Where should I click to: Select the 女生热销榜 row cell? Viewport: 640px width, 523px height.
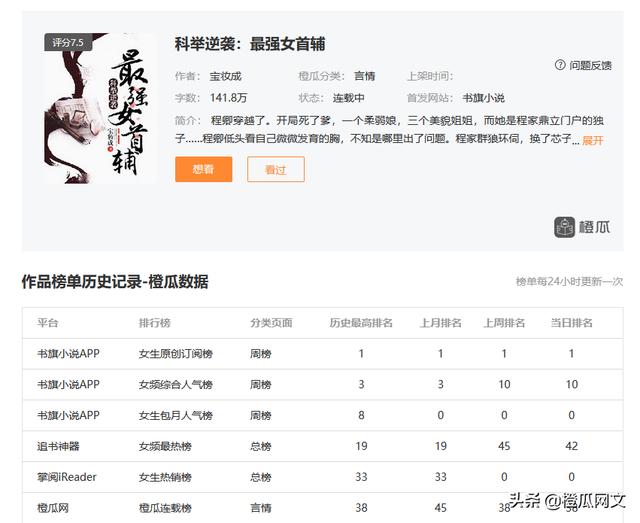click(x=165, y=477)
